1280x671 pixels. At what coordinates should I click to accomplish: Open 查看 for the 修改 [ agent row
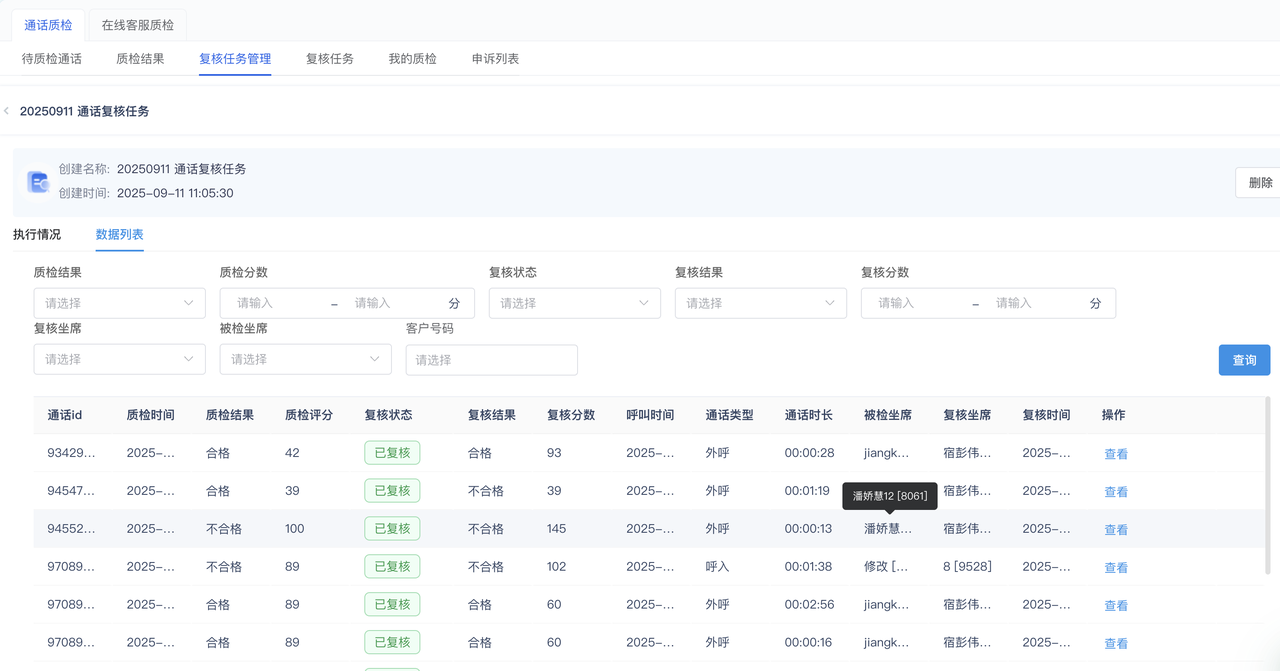1115,568
